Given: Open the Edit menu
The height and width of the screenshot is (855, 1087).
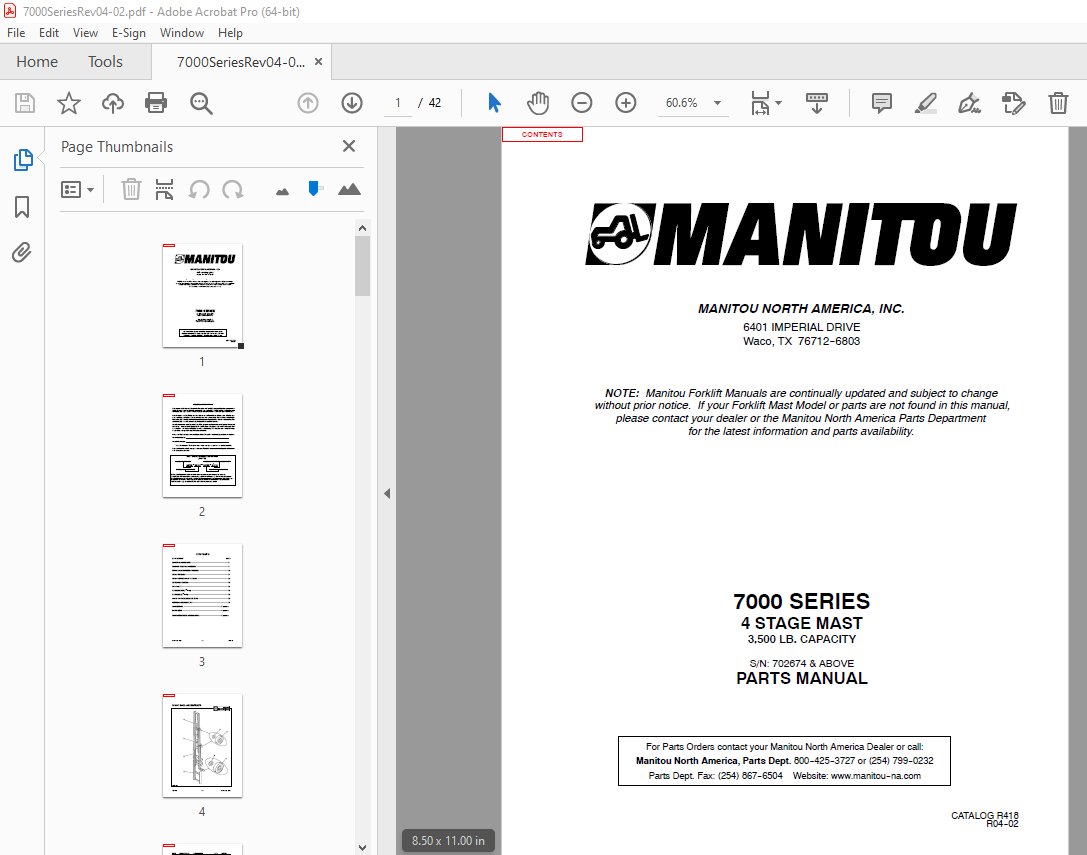Looking at the screenshot, I should [x=49, y=33].
